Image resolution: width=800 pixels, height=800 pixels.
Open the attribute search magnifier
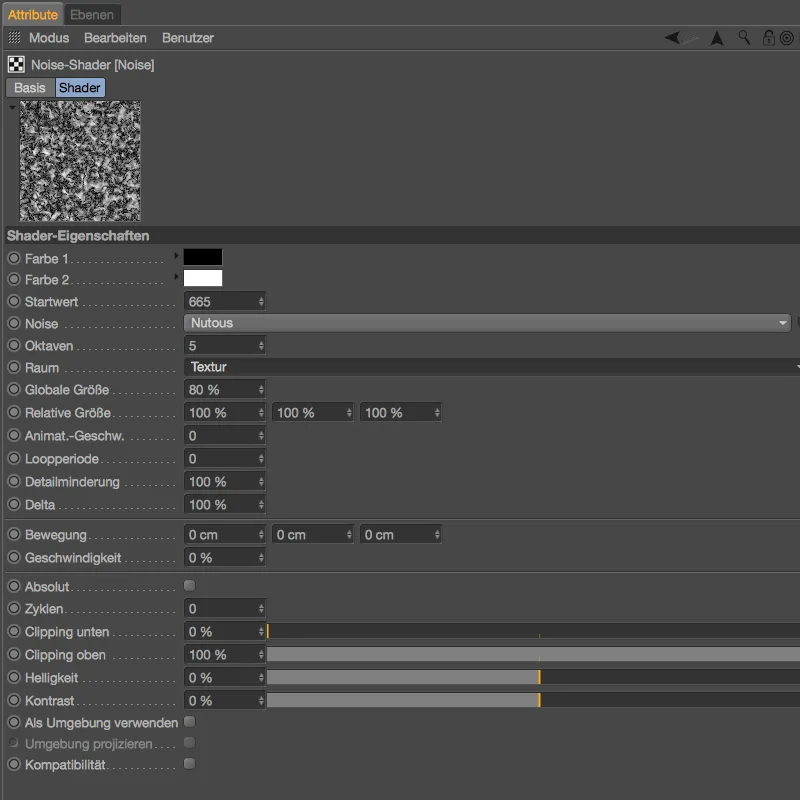[x=744, y=38]
